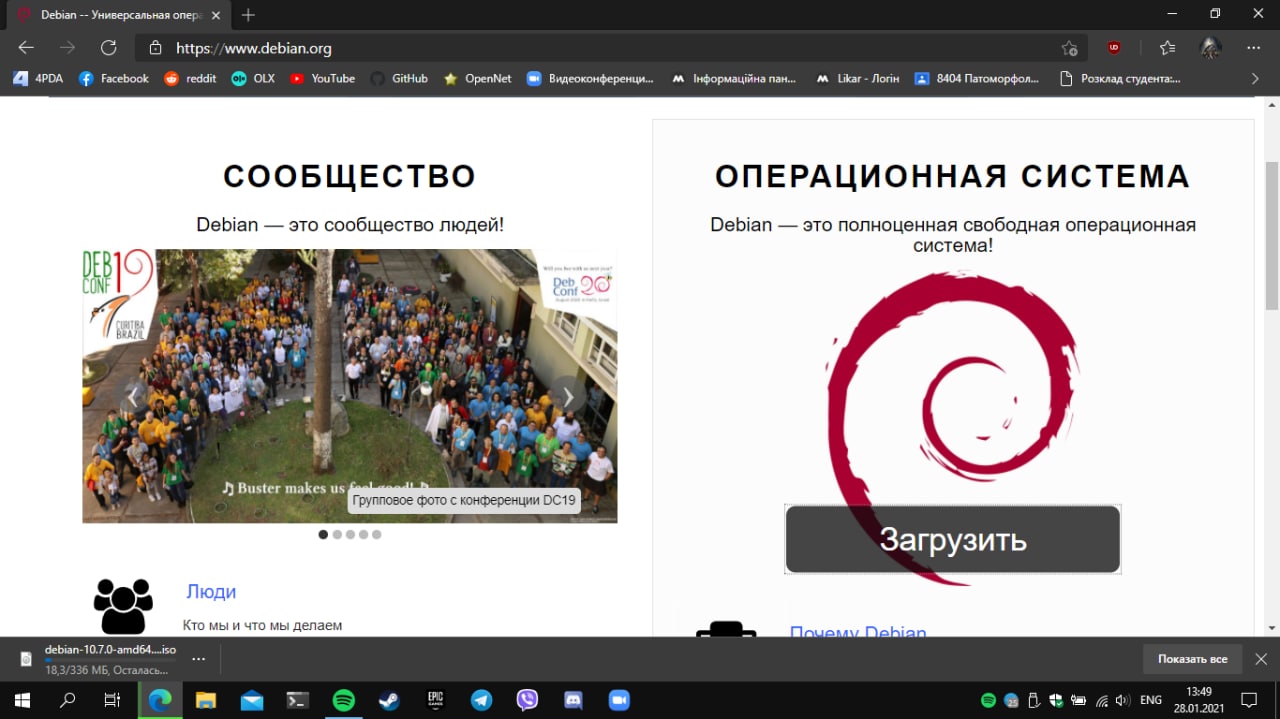Open Discord from the taskbar

pos(573,700)
